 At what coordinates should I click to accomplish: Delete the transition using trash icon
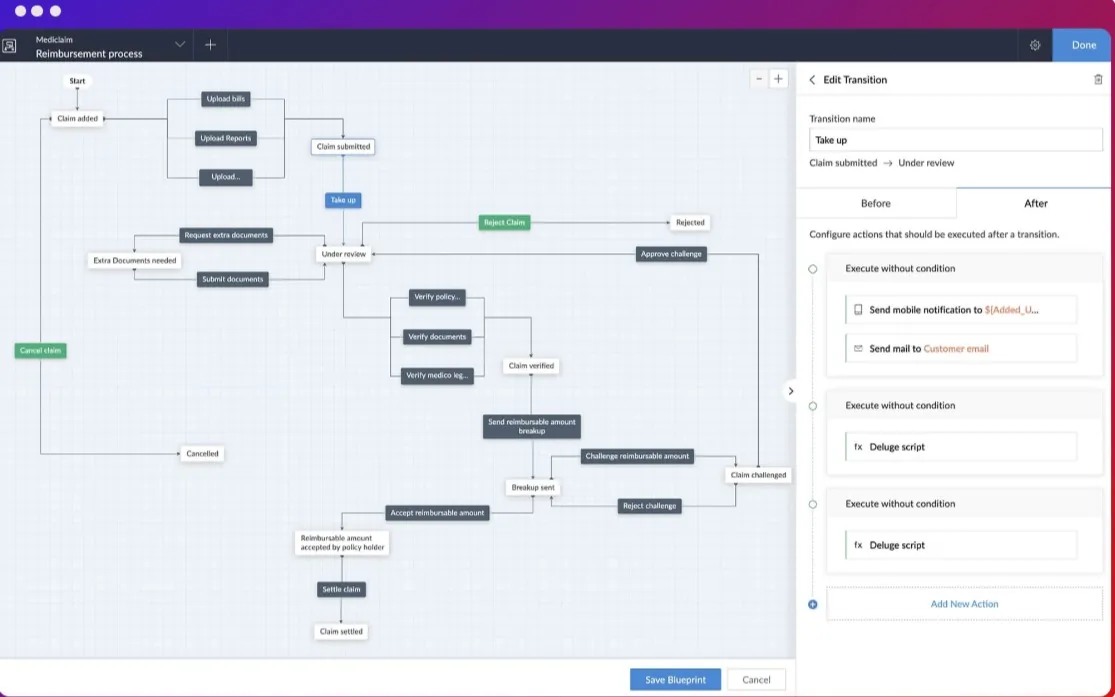1098,80
